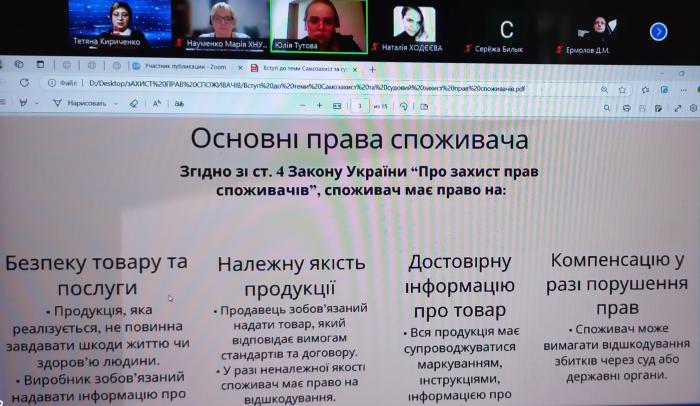Image resolution: width=700 pixels, height=406 pixels.
Task: Click the PDF read aloud icon
Action: (161, 103)
